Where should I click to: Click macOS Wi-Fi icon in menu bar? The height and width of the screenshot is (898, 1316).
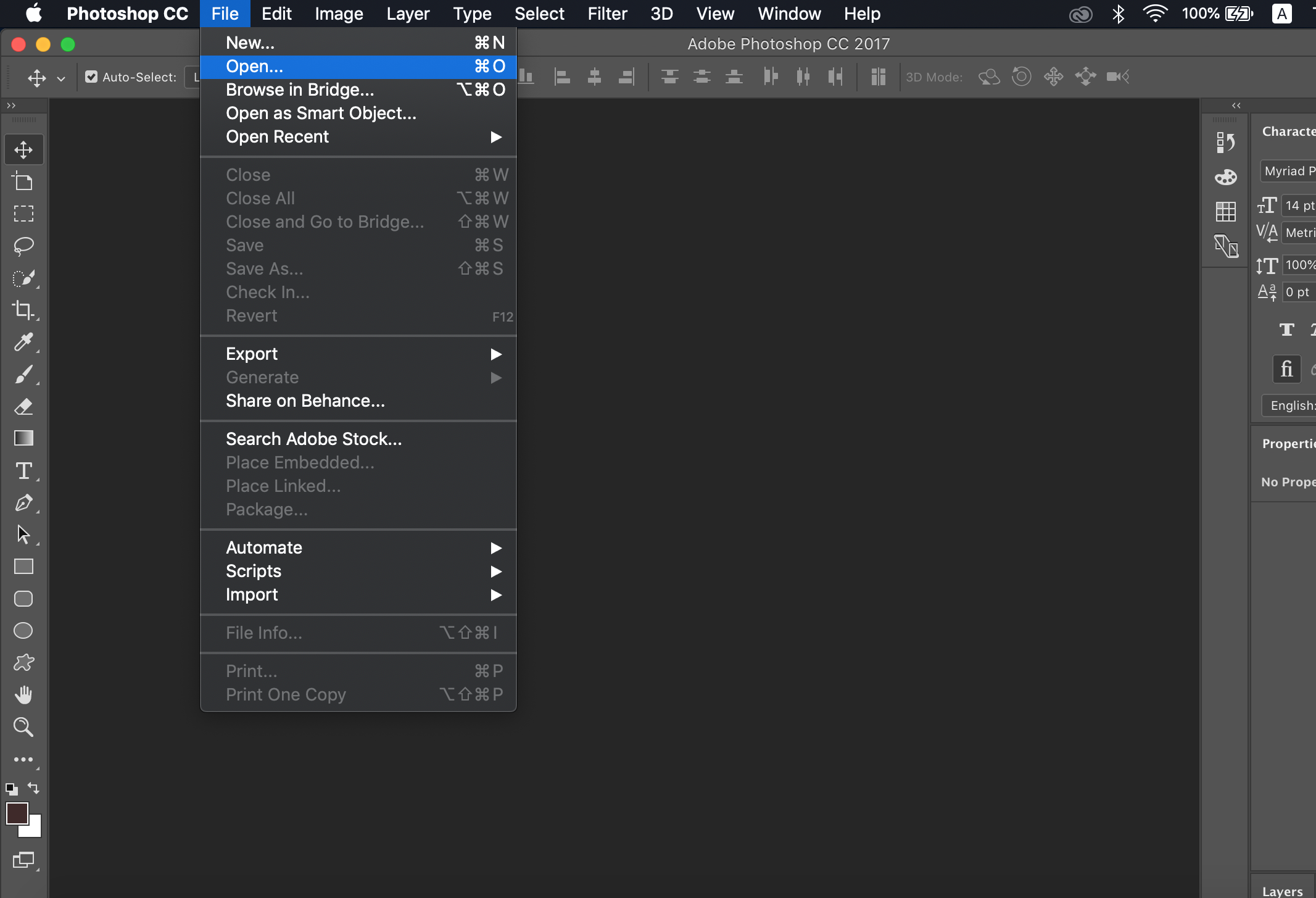[1152, 13]
